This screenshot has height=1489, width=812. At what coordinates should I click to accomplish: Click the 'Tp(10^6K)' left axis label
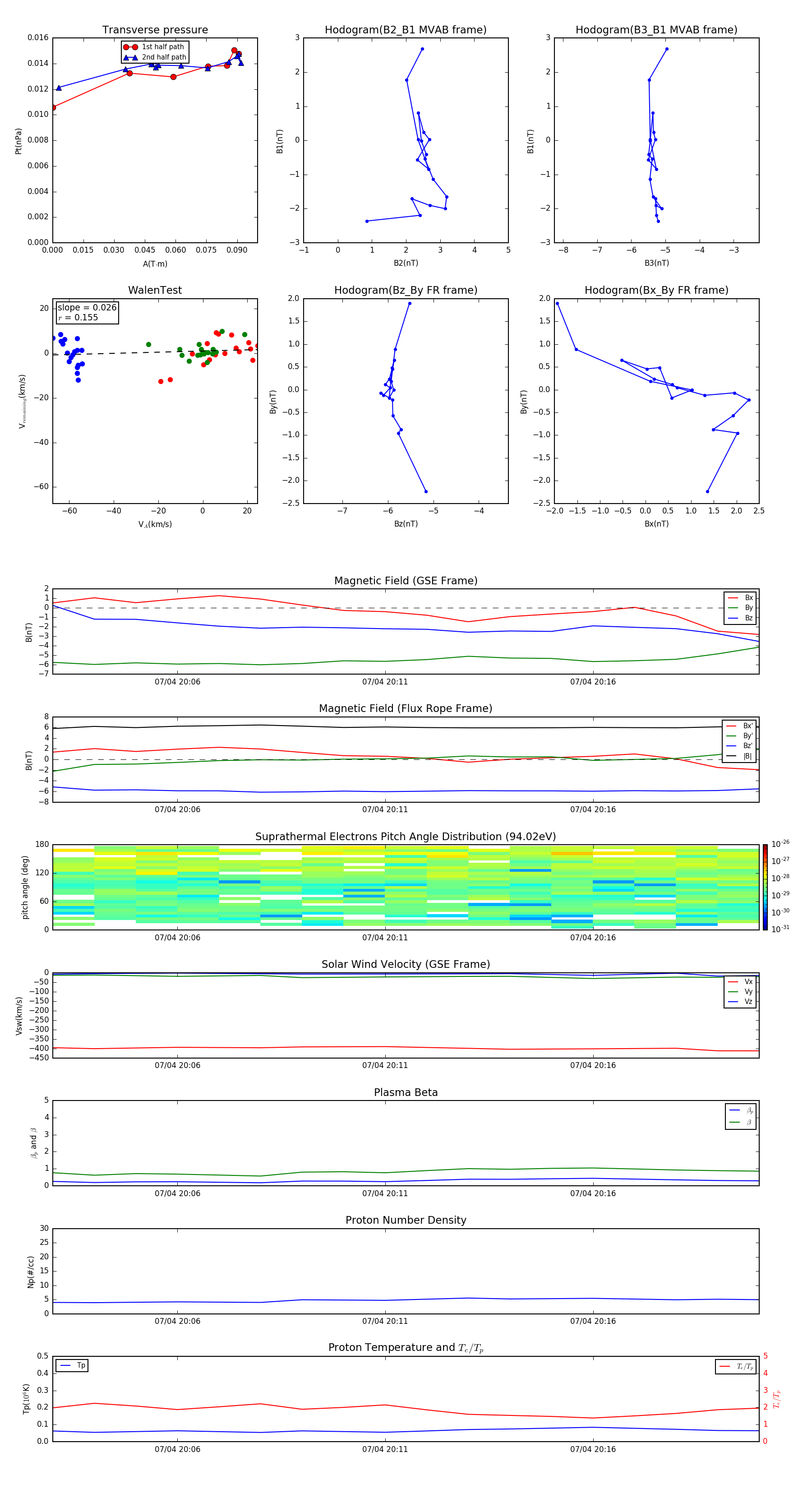coord(26,1399)
